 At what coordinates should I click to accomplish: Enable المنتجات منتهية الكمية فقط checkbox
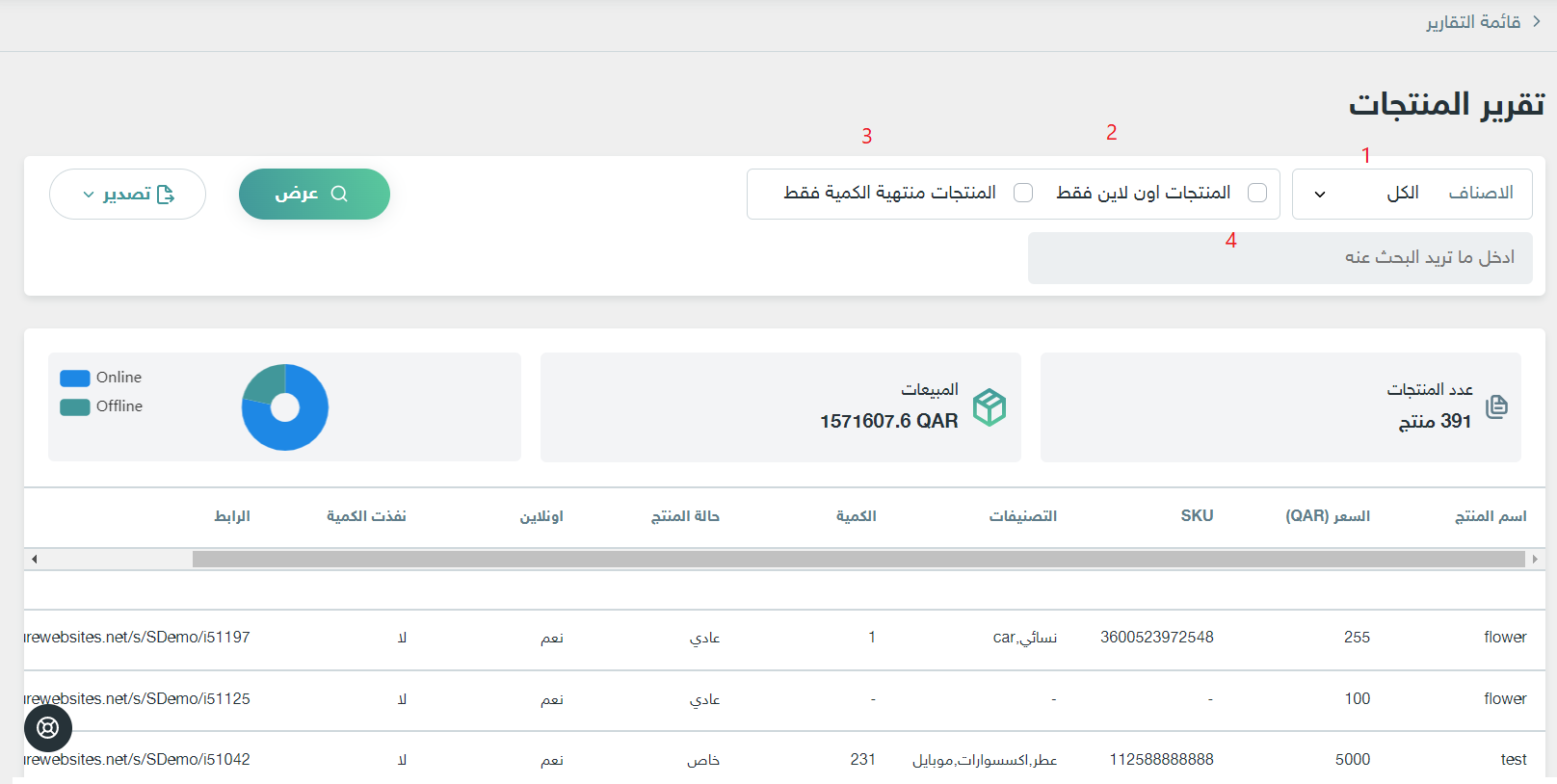(1023, 193)
